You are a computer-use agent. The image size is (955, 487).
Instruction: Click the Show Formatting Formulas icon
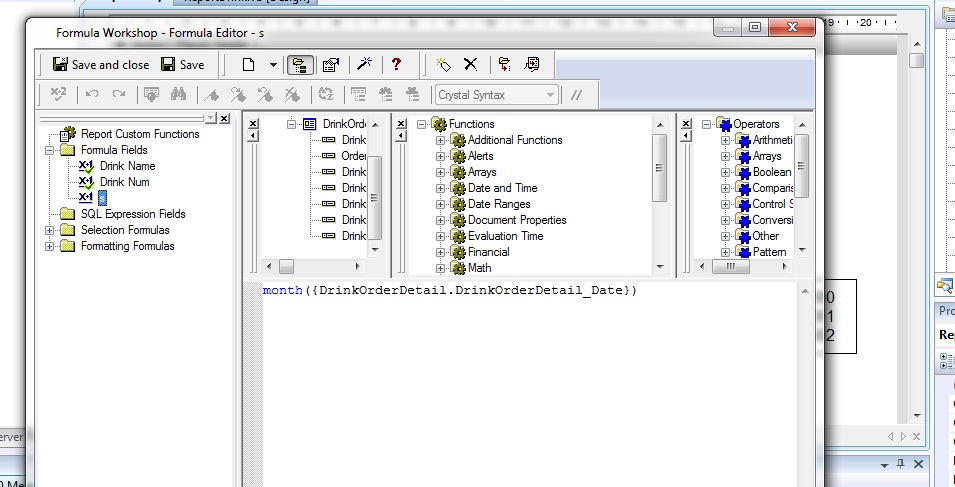pos(532,65)
